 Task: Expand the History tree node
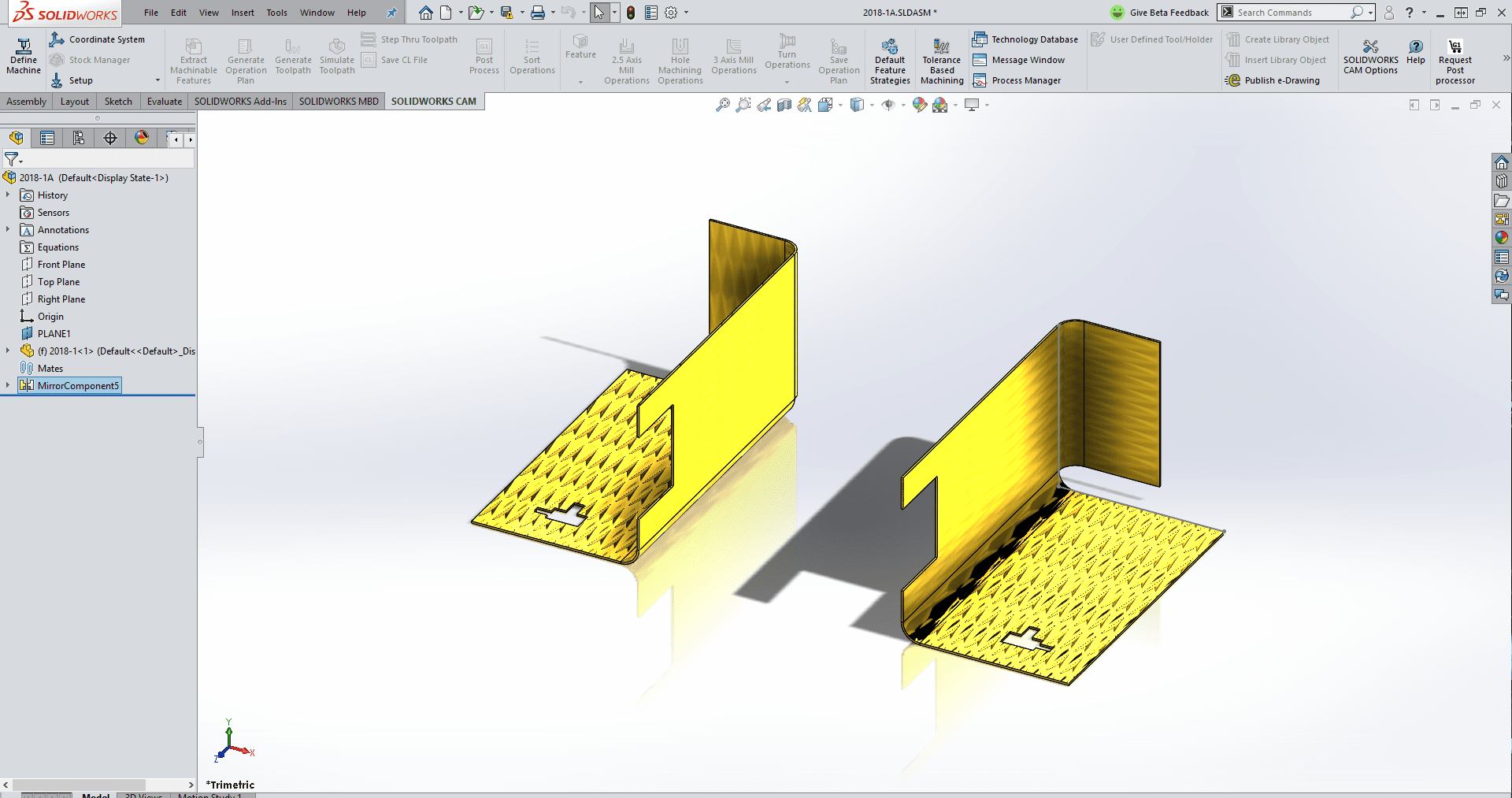point(8,195)
